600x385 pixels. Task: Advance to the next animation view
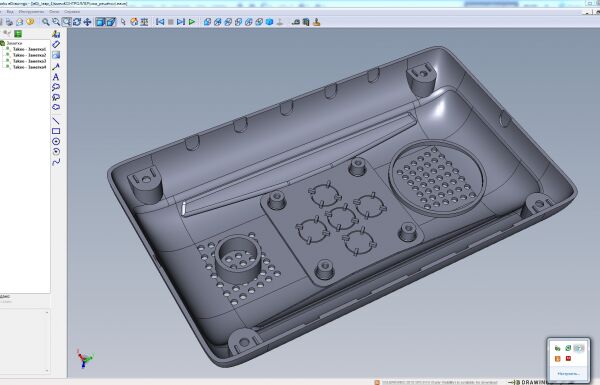[181, 22]
